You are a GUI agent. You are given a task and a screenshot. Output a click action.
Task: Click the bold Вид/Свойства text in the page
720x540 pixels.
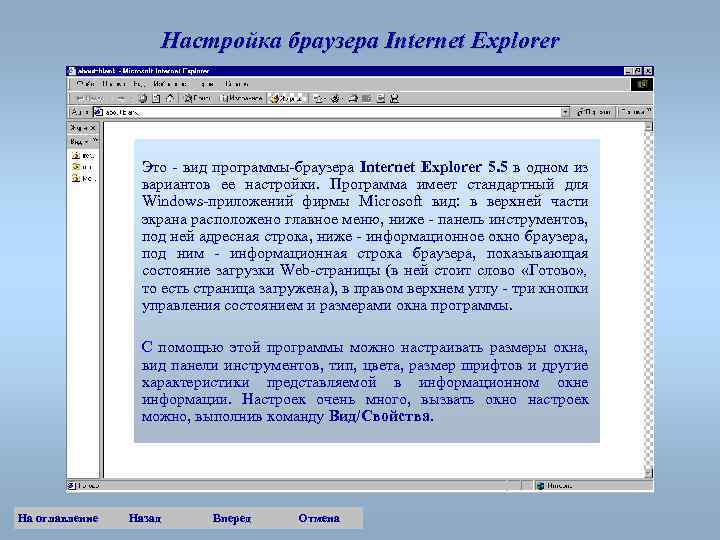(x=380, y=416)
